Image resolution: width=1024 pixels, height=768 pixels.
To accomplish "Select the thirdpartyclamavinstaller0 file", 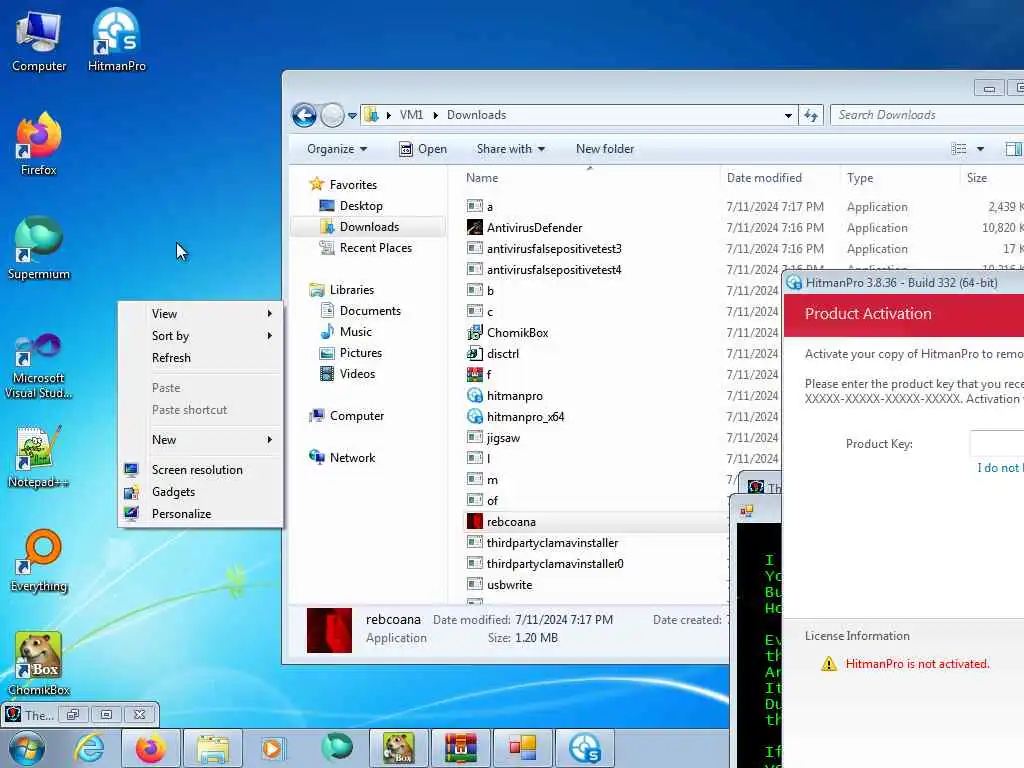I will click(x=545, y=564).
